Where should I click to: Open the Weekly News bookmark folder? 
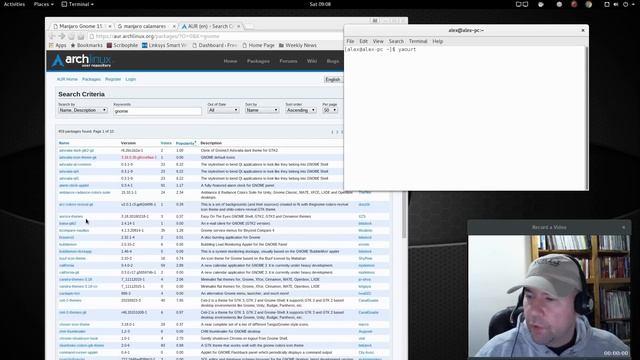[x=298, y=45]
